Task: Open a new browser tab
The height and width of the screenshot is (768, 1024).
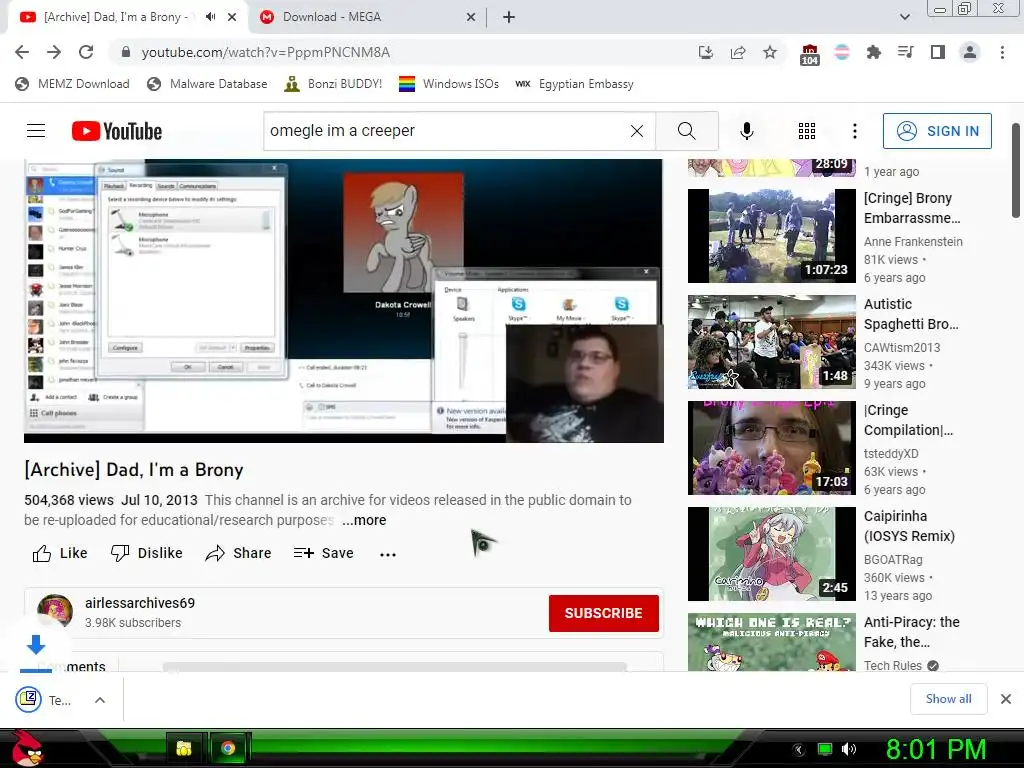Action: (x=509, y=17)
